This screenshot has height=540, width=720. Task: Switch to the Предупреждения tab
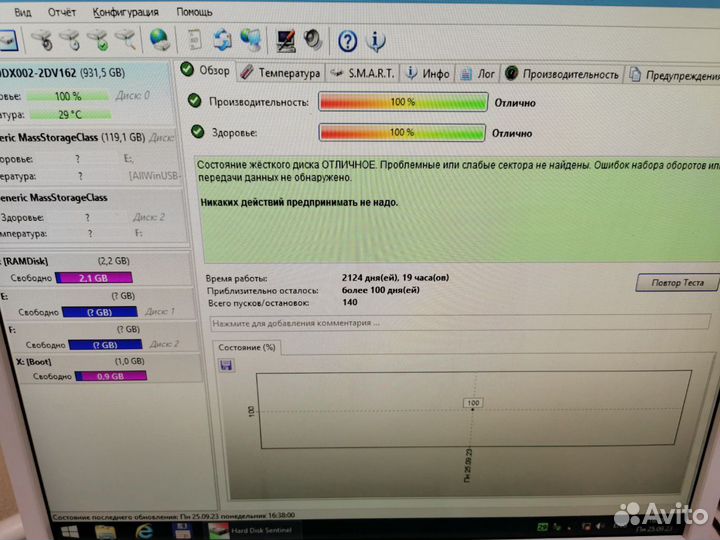tap(673, 75)
